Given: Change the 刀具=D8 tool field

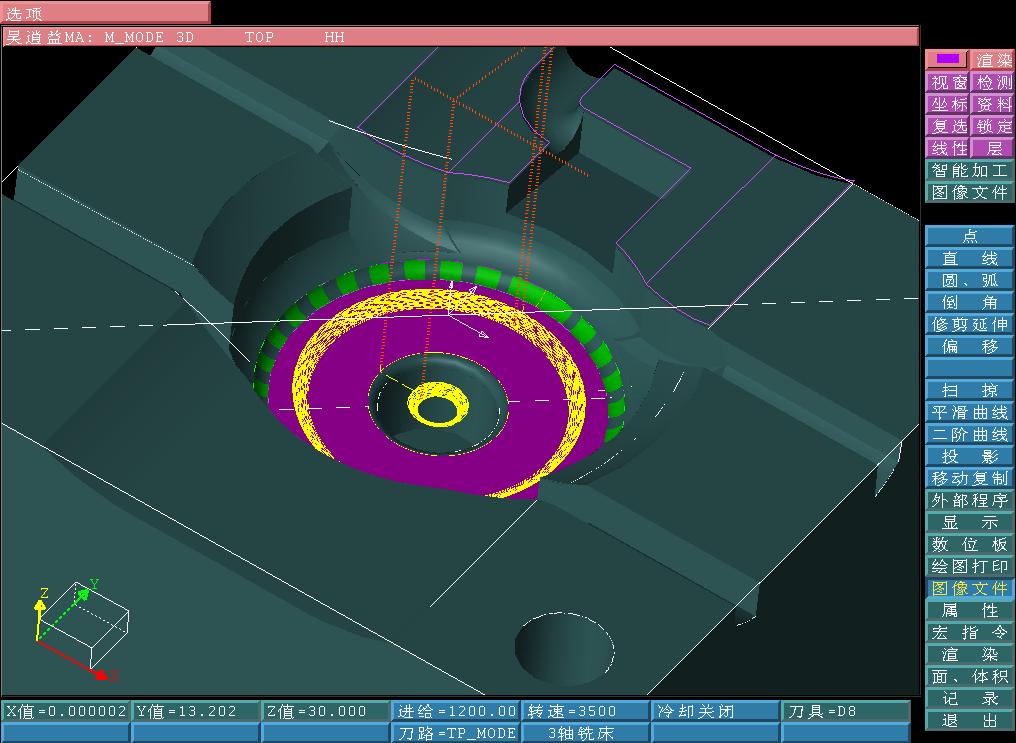Looking at the screenshot, I should pos(846,711).
